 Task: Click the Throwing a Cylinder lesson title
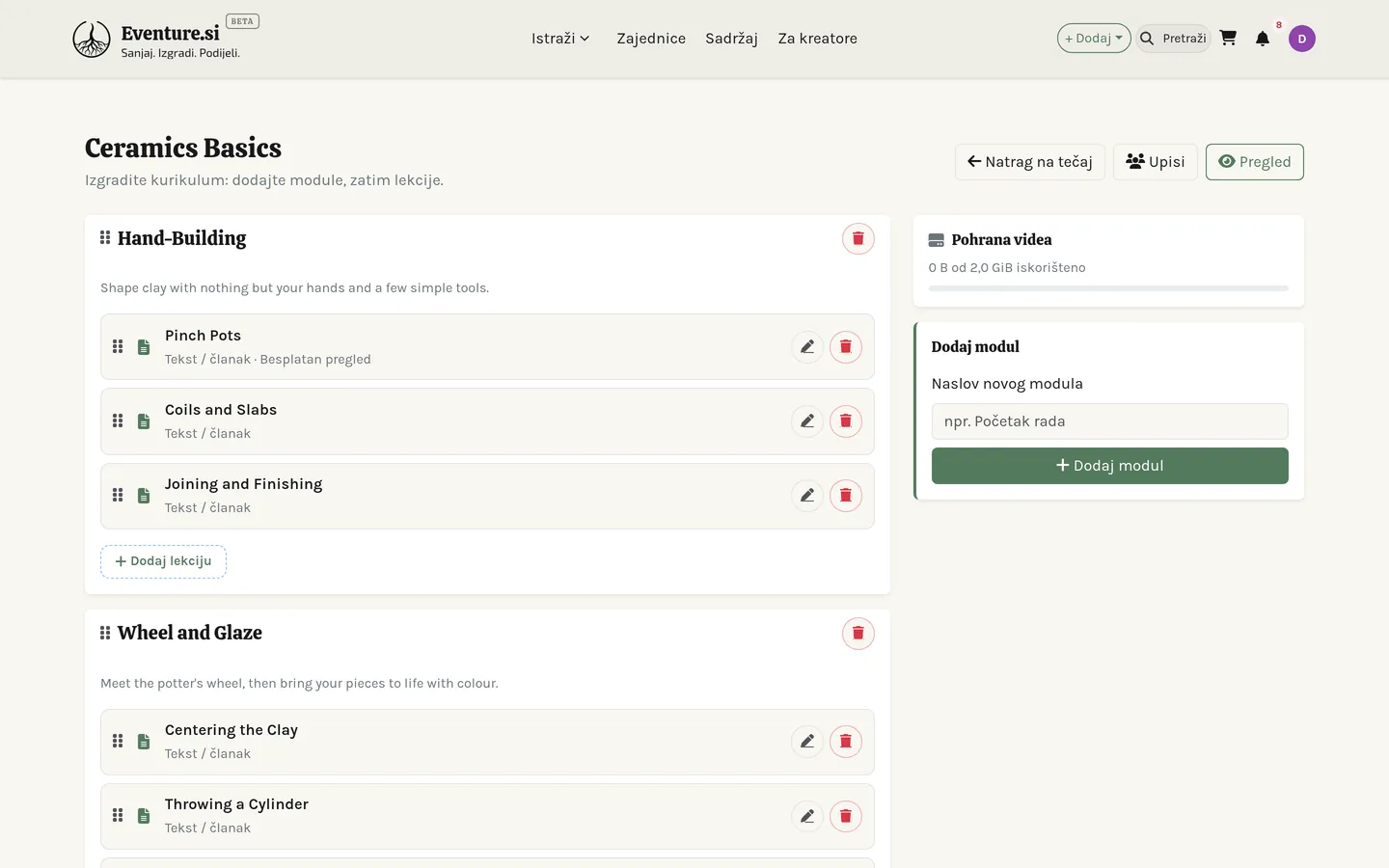coord(236,804)
